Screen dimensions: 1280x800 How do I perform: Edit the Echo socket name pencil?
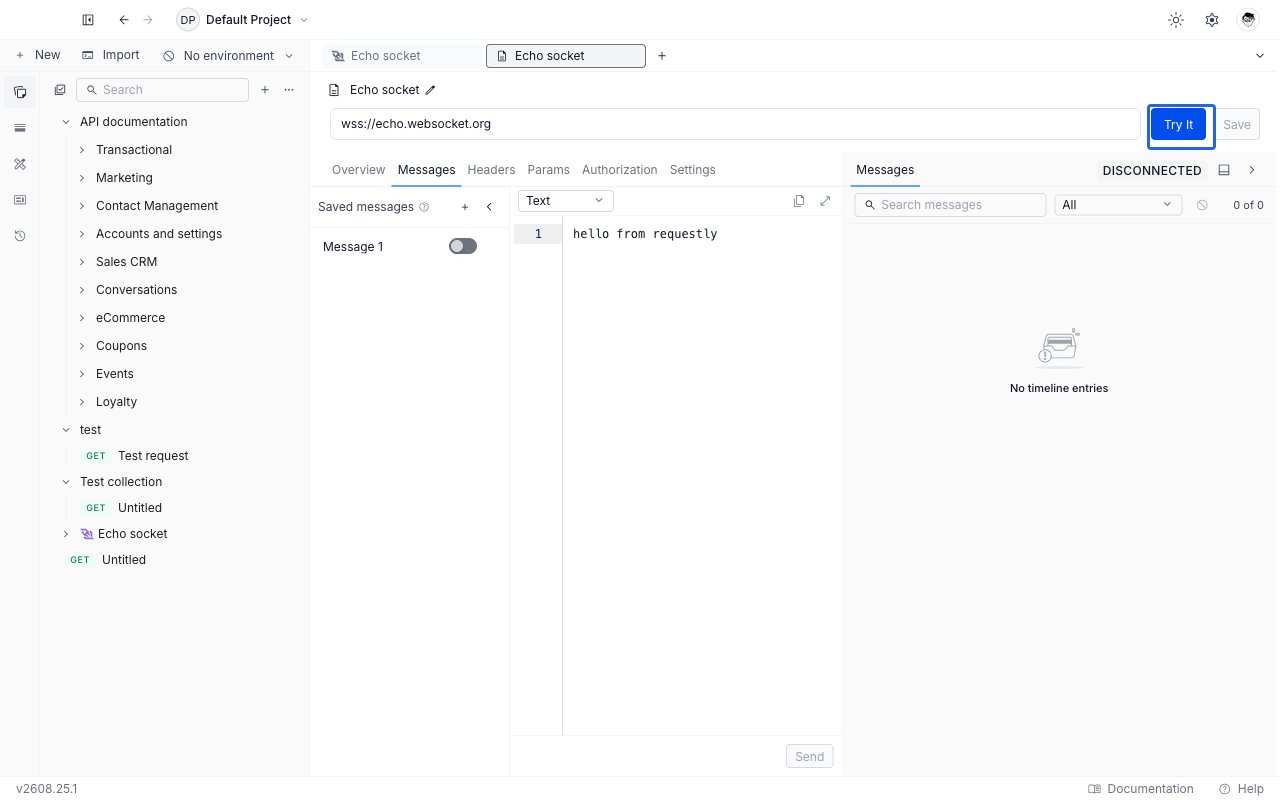pos(431,90)
